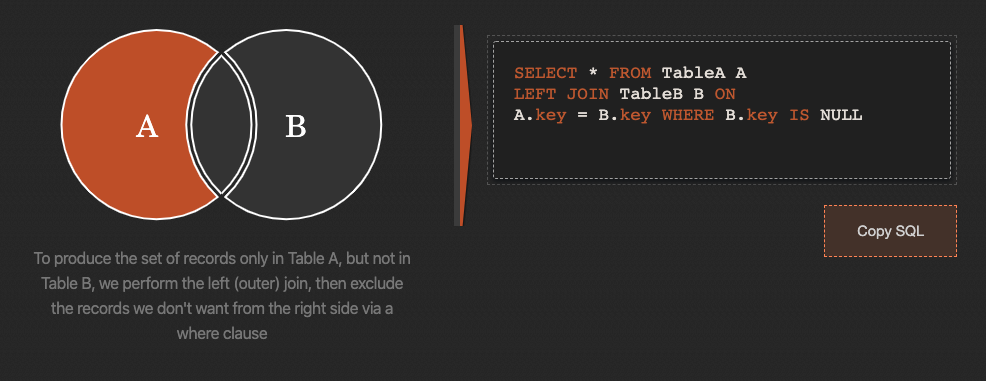
Task: Click the orange arrow divider beside the code box
Action: coord(463,125)
